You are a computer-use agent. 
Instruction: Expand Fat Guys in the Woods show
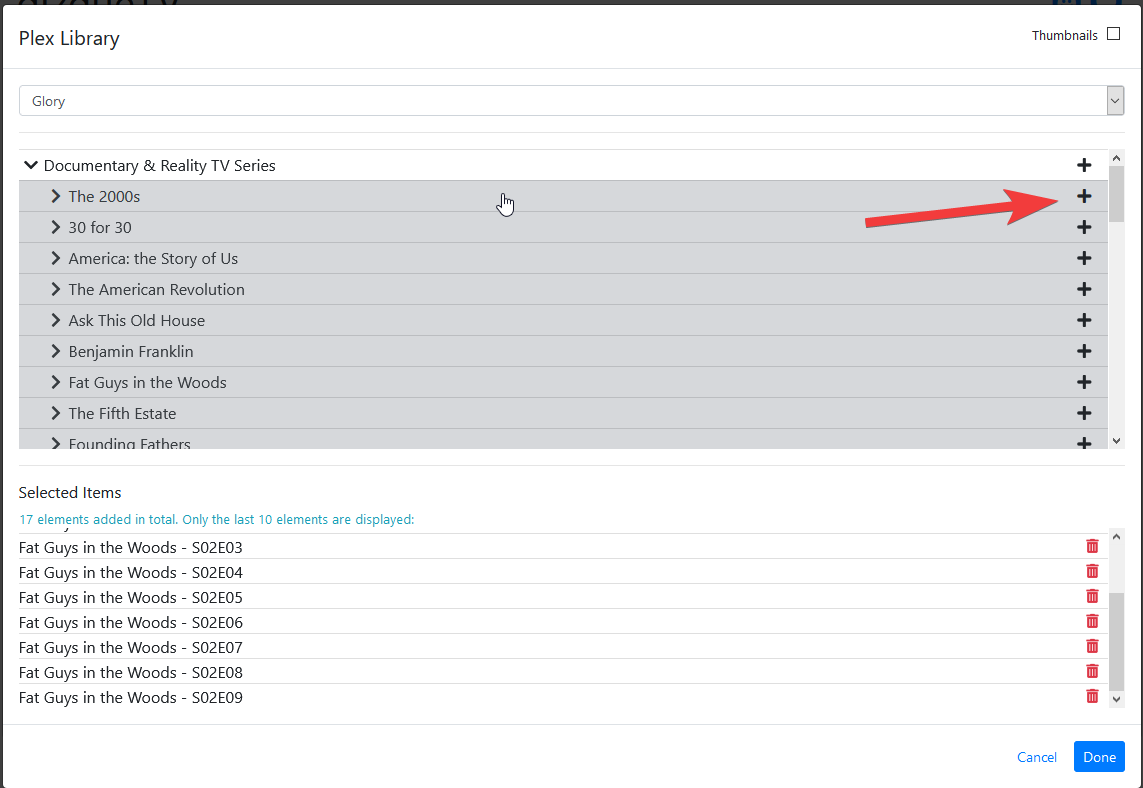point(55,382)
